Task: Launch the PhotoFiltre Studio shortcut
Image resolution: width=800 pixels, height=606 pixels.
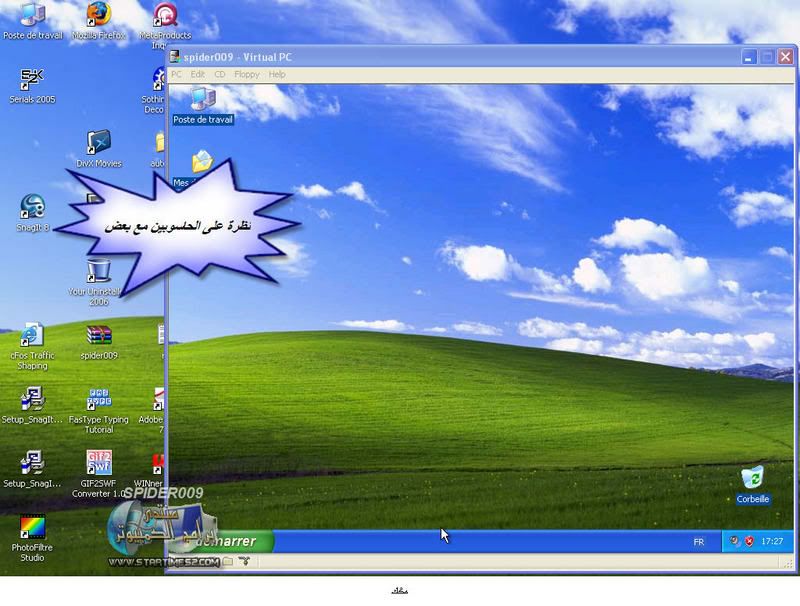Action: [x=32, y=539]
